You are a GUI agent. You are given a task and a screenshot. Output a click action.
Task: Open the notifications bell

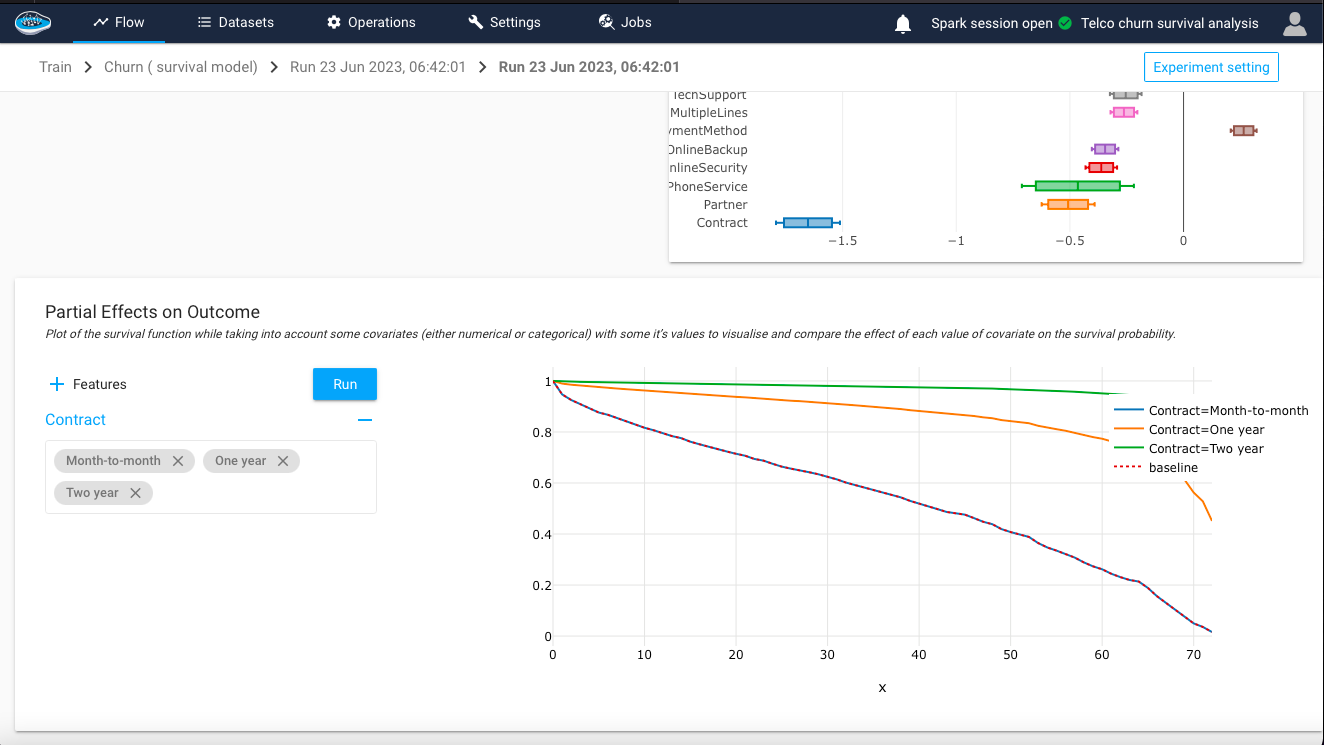(x=903, y=23)
